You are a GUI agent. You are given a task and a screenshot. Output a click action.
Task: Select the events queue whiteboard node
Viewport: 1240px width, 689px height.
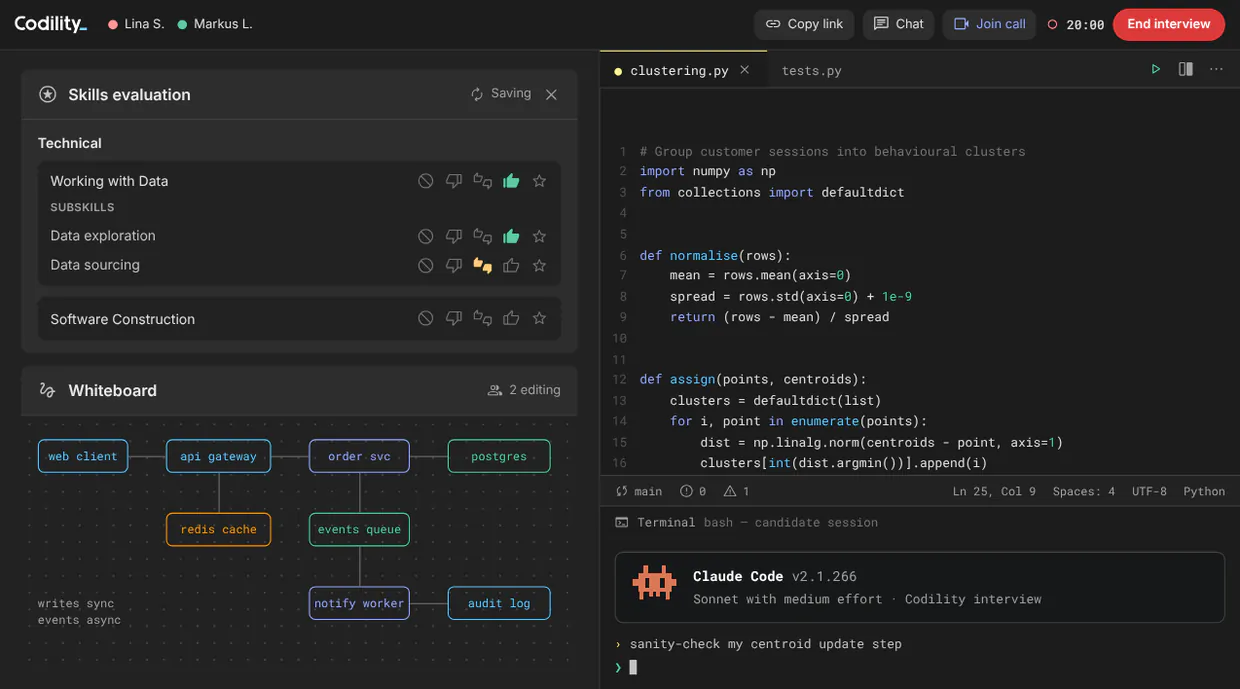pyautogui.click(x=359, y=529)
